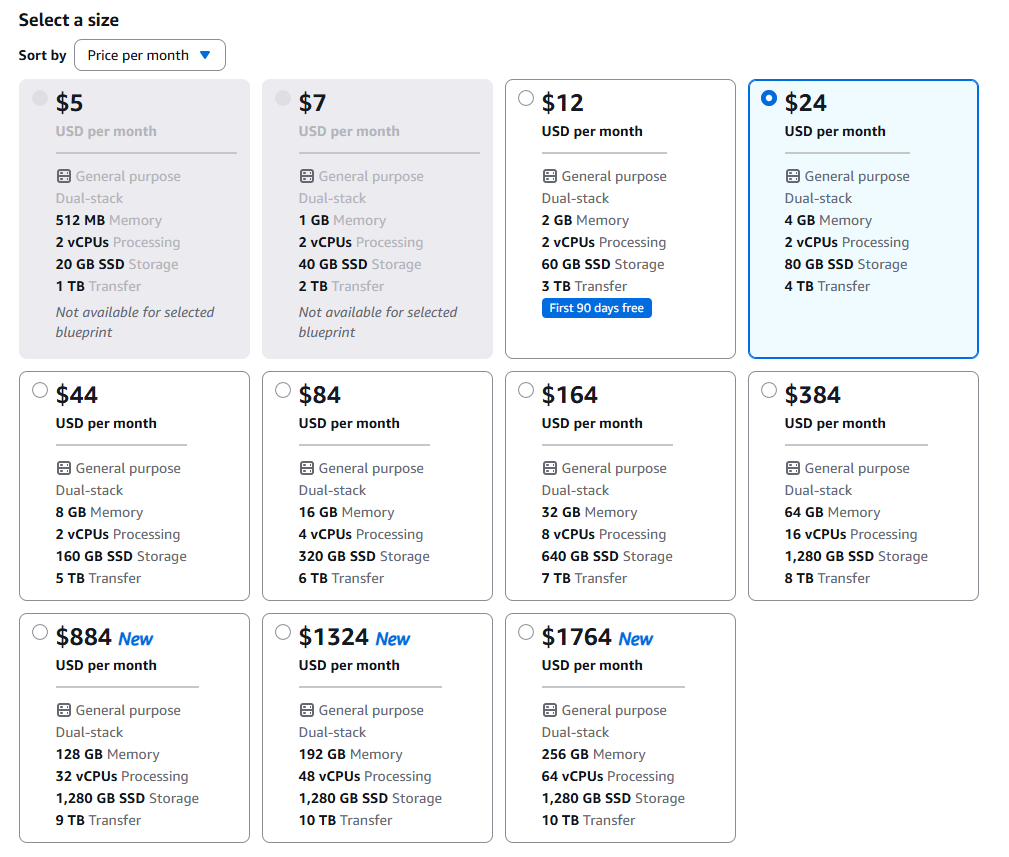The height and width of the screenshot is (857, 1009).
Task: Select the $164 per month radio button
Action: [526, 390]
